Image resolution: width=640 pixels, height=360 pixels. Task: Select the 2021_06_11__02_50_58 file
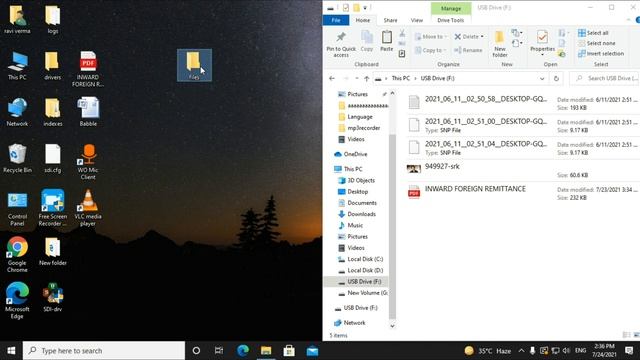(x=522, y=103)
